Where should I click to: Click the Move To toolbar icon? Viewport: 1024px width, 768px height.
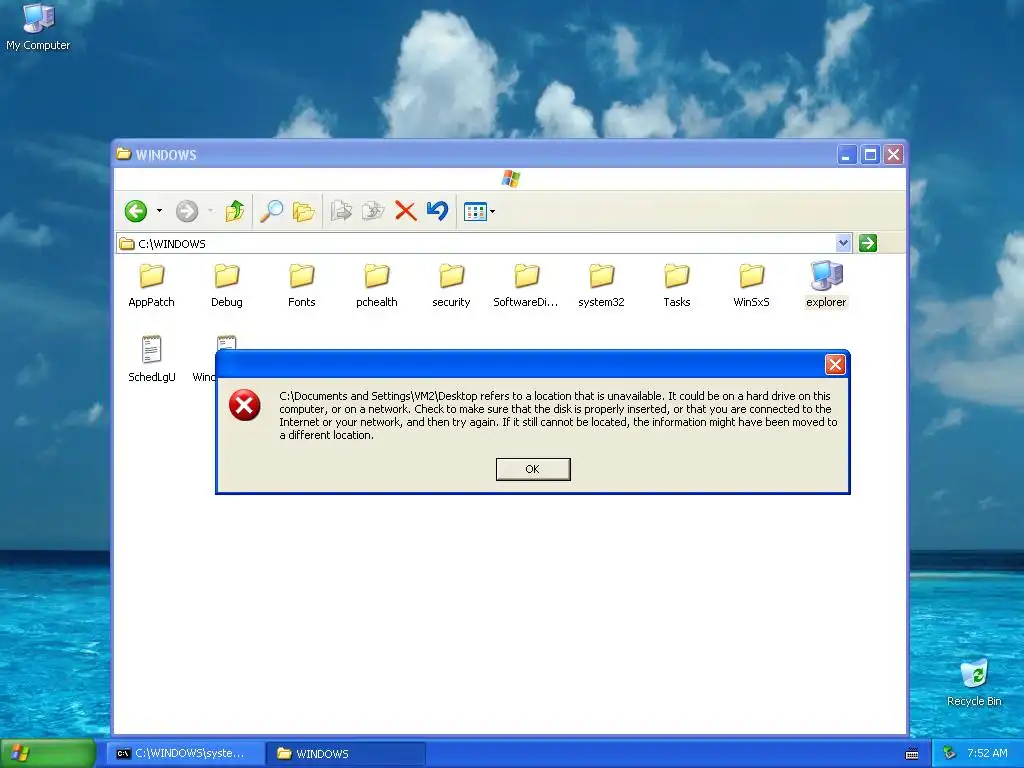point(341,211)
